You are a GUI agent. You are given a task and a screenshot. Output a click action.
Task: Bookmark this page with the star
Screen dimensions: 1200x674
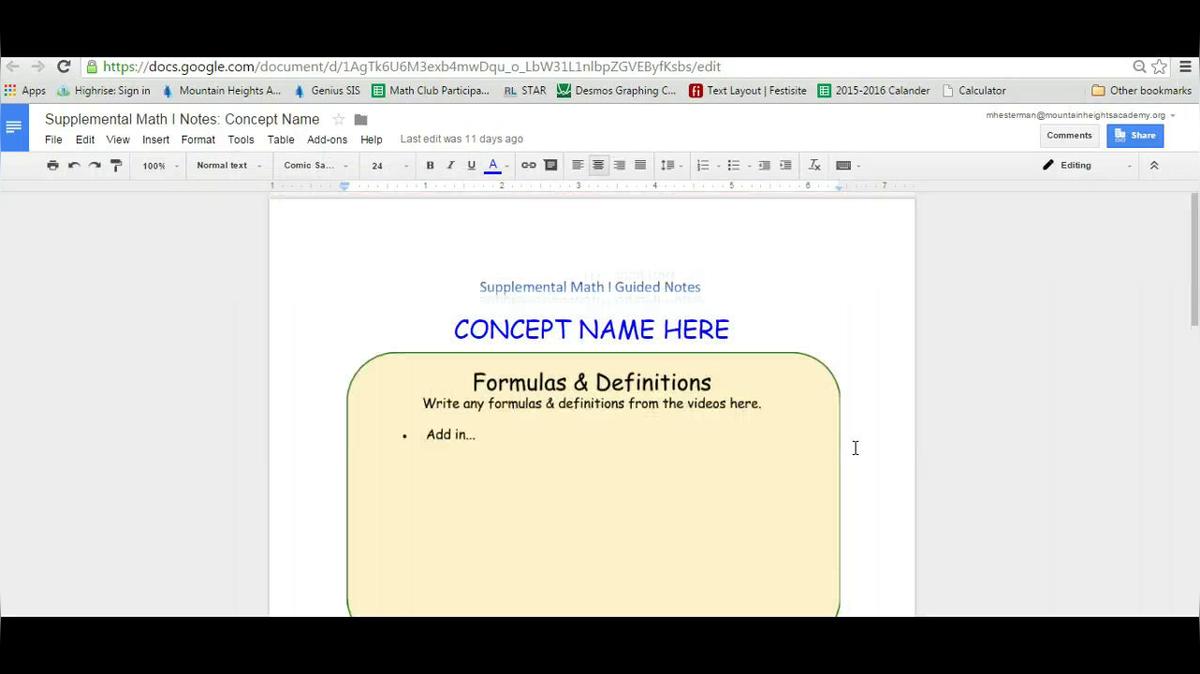[x=1159, y=67]
